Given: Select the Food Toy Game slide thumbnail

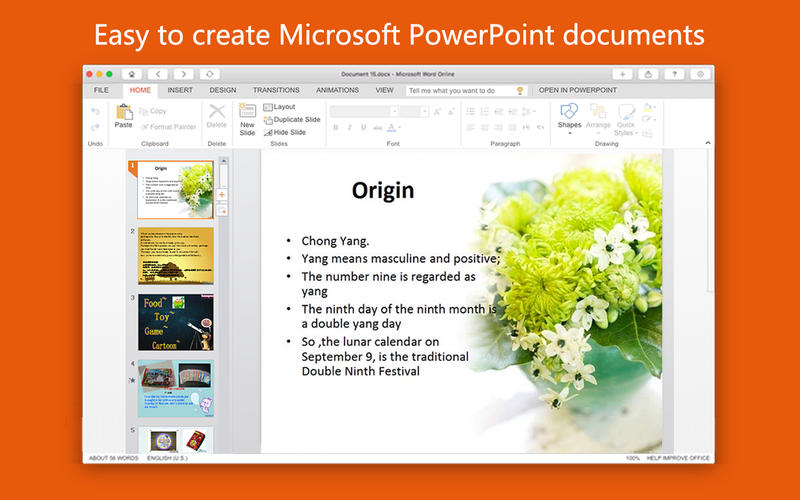Looking at the screenshot, I should [176, 322].
